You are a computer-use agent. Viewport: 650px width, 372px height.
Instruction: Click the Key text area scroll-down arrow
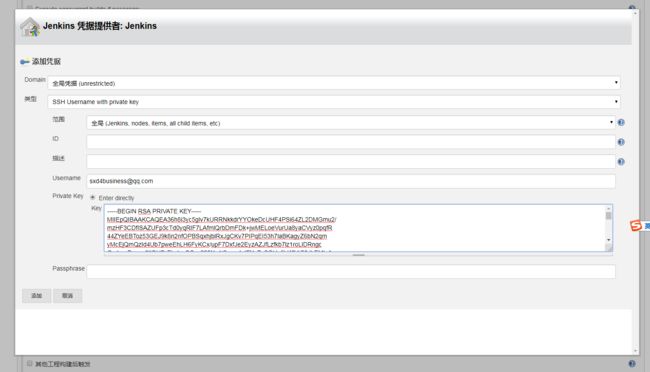tap(609, 240)
